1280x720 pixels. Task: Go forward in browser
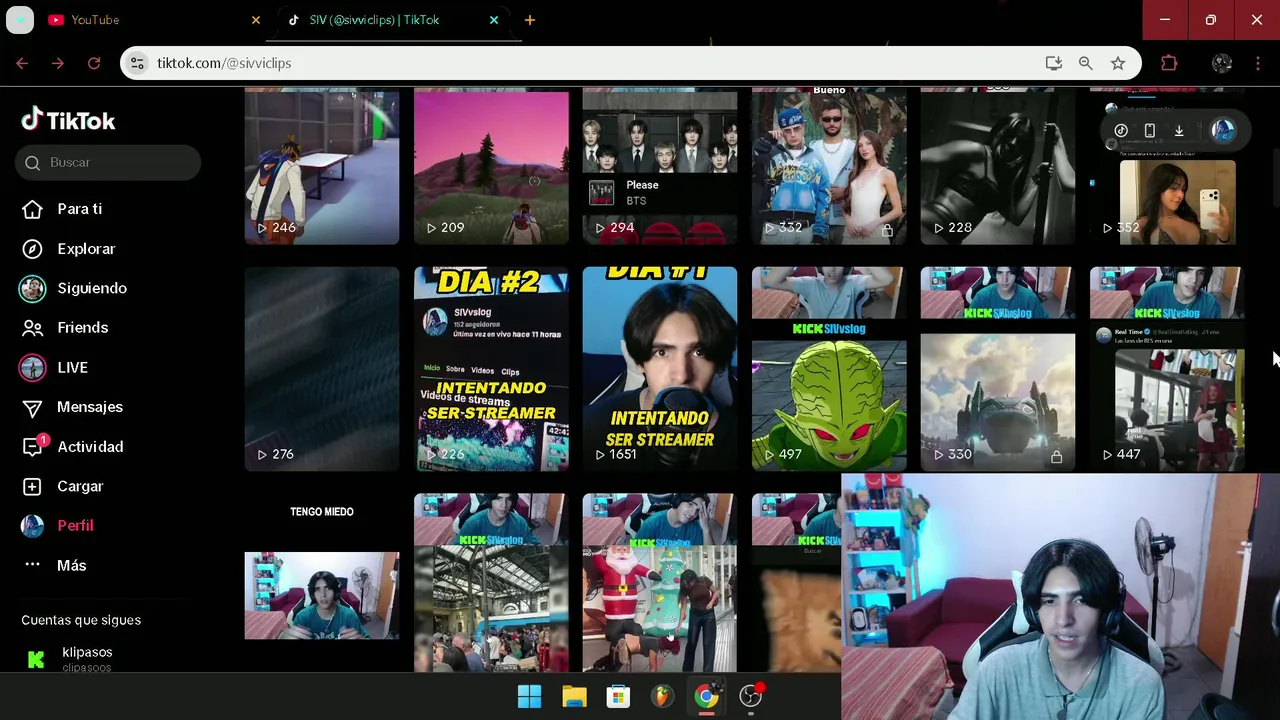tap(58, 63)
